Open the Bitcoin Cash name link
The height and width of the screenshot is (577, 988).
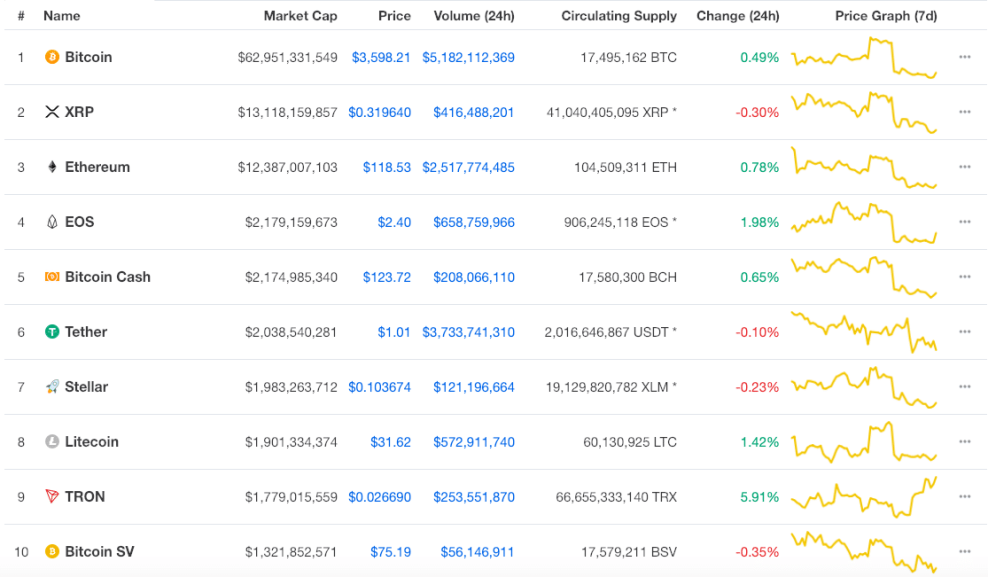108,277
